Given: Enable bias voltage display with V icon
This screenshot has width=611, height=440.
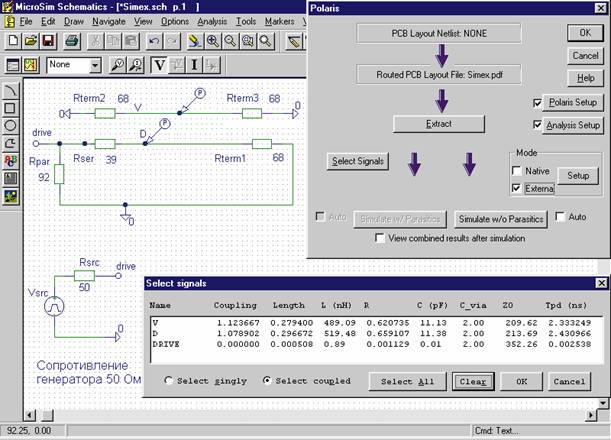Looking at the screenshot, I should click(159, 65).
